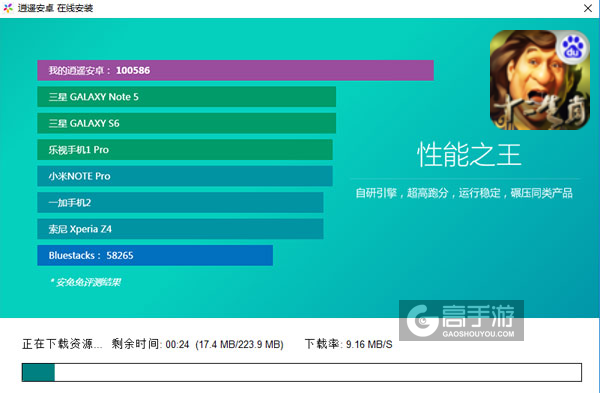Image resolution: width=600 pixels, height=393 pixels.
Task: Click the 剩余时间 00:24 value
Action: (150, 344)
